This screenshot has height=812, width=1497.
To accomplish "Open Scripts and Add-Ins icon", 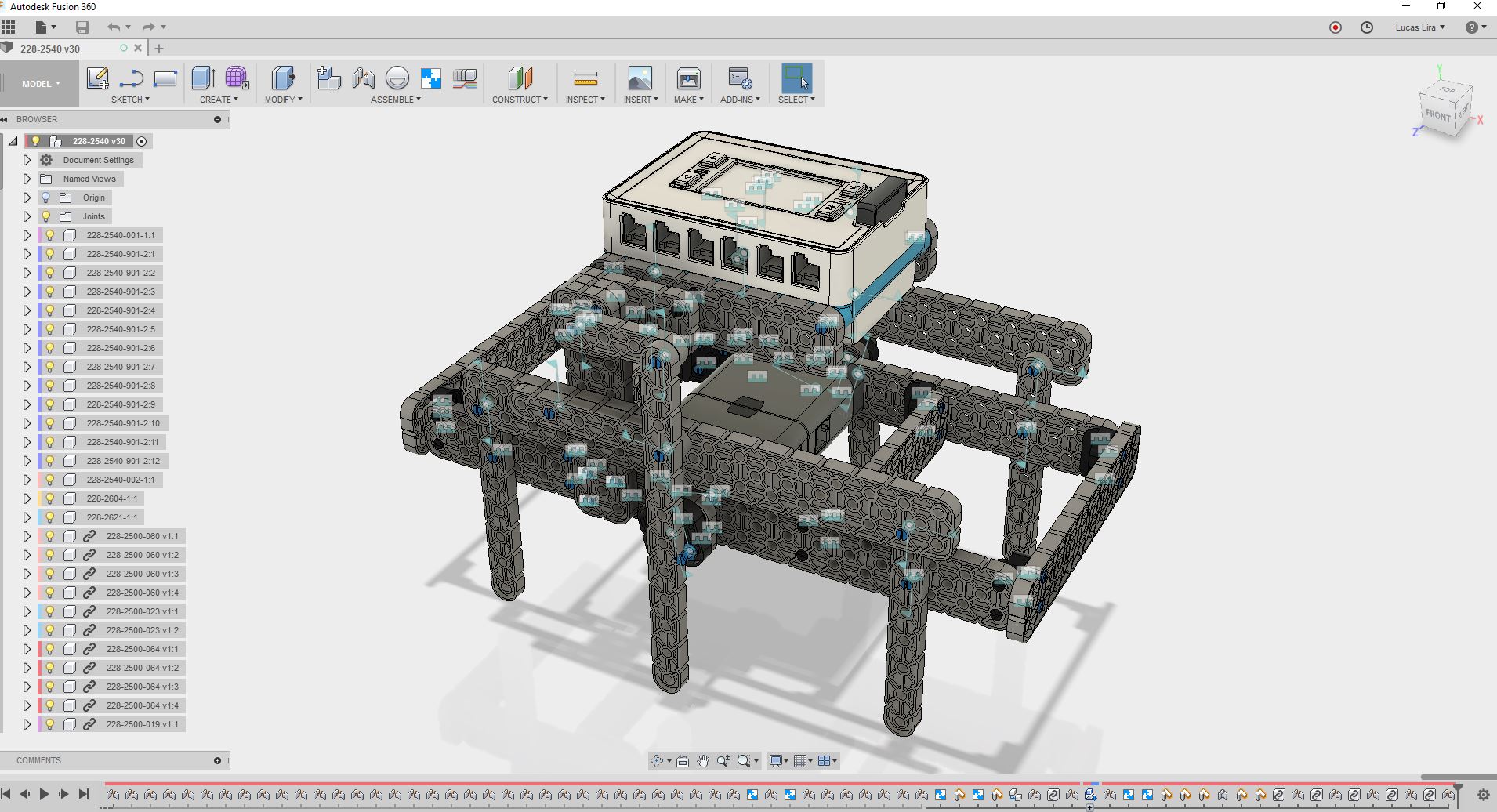I will (738, 78).
